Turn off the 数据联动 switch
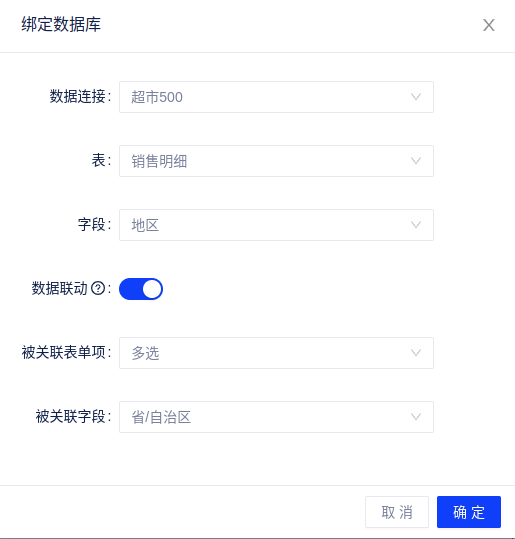This screenshot has height=539, width=515. (x=141, y=289)
